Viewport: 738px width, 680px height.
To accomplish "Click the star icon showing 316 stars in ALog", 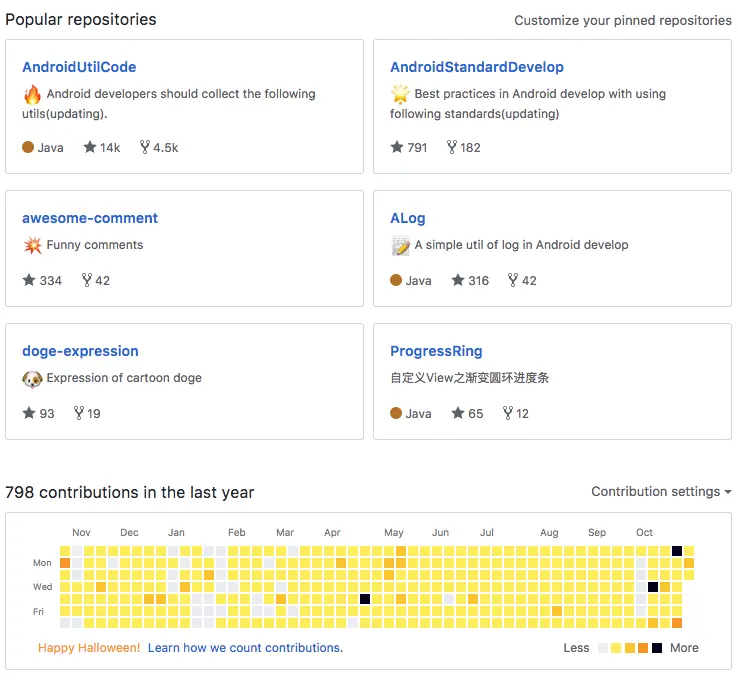I will [x=458, y=280].
